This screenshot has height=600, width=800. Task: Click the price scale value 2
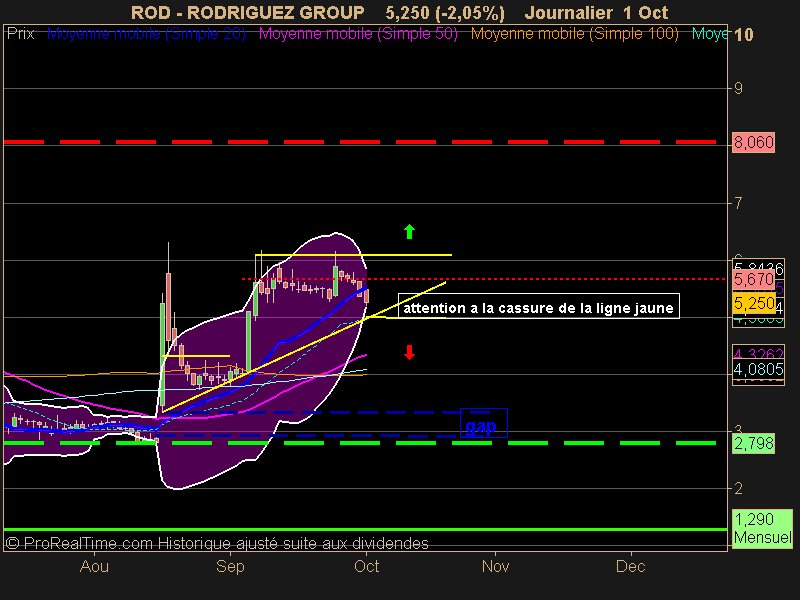coord(738,488)
